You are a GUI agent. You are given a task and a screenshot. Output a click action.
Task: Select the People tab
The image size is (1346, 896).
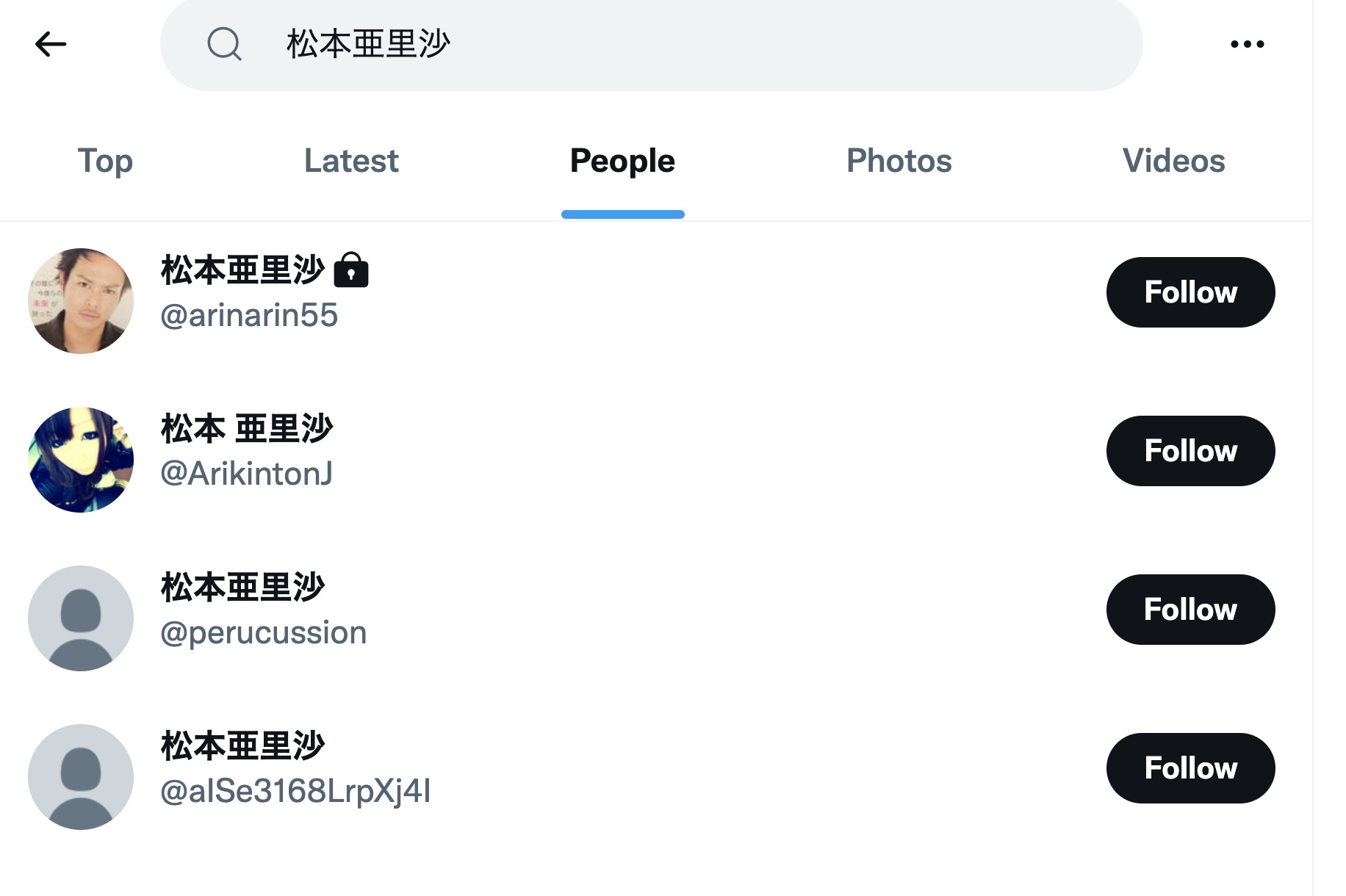coord(622,161)
